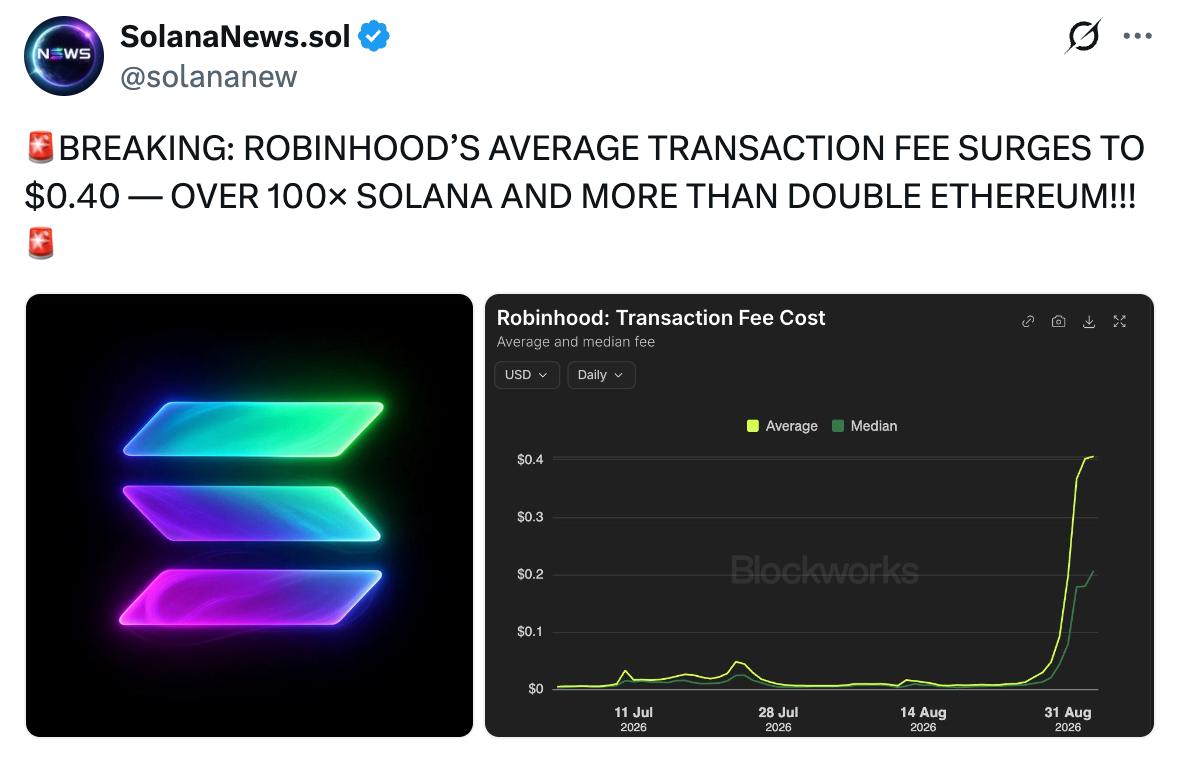Click the SolanaNews.sol display name
The image size is (1182, 758).
pyautogui.click(x=235, y=36)
